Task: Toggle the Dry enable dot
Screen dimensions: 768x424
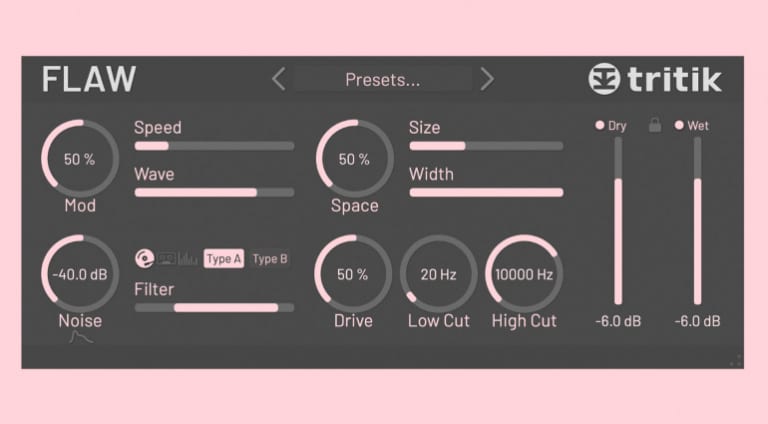Action: click(x=600, y=125)
